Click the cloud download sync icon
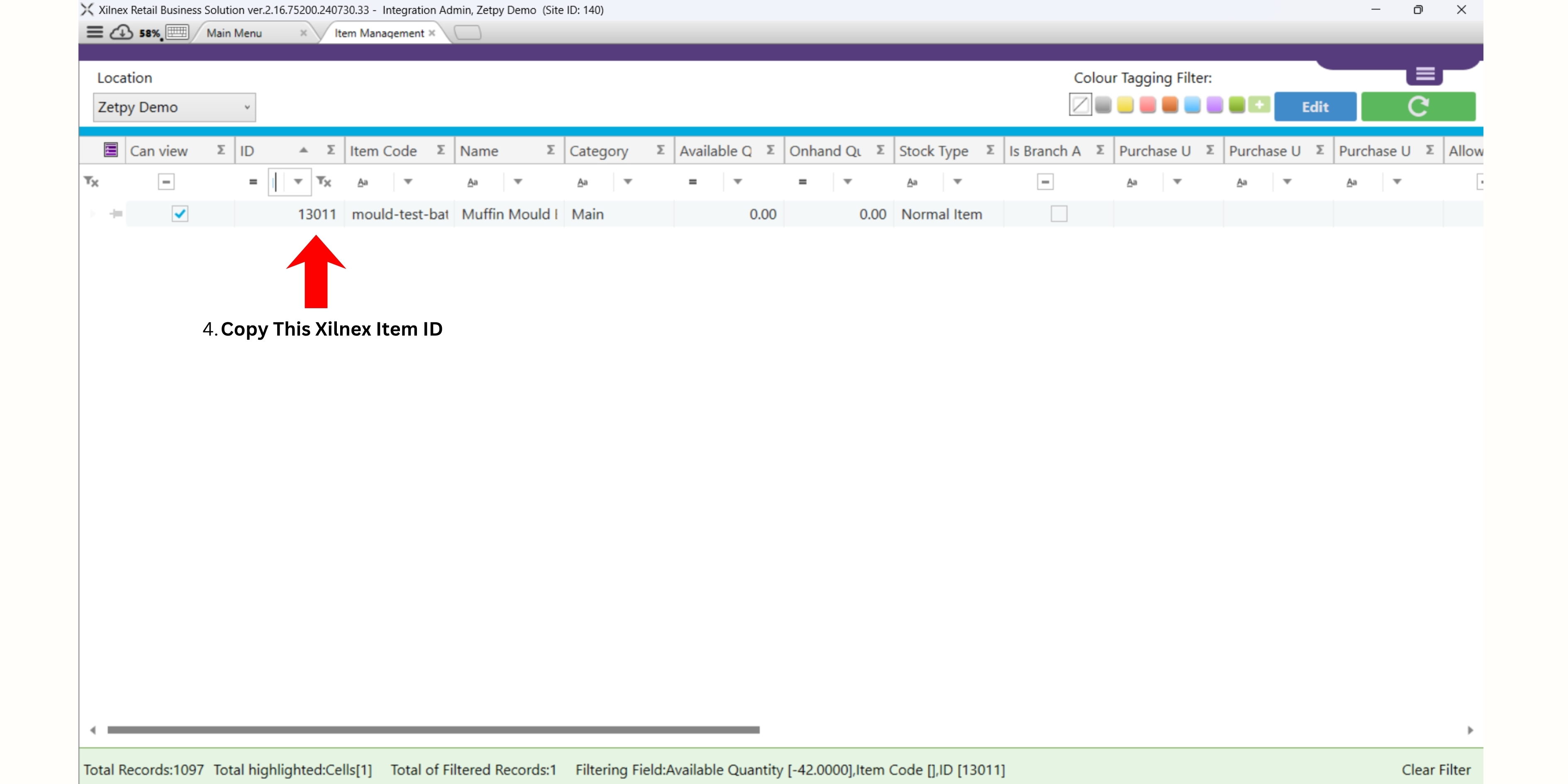The height and width of the screenshot is (784, 1568). tap(121, 32)
